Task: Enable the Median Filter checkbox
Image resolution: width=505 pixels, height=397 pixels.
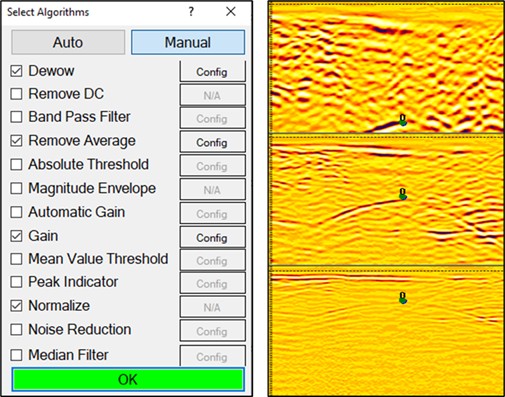Action: pos(16,355)
